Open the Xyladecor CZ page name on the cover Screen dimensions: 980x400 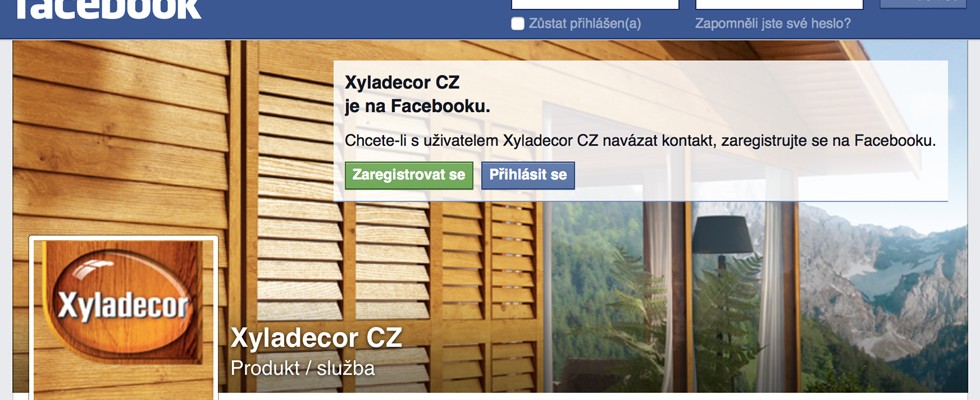pyautogui.click(x=316, y=338)
